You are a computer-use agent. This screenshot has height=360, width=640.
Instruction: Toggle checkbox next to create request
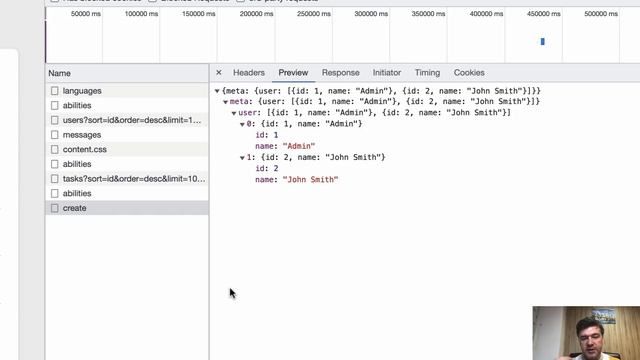[x=55, y=208]
